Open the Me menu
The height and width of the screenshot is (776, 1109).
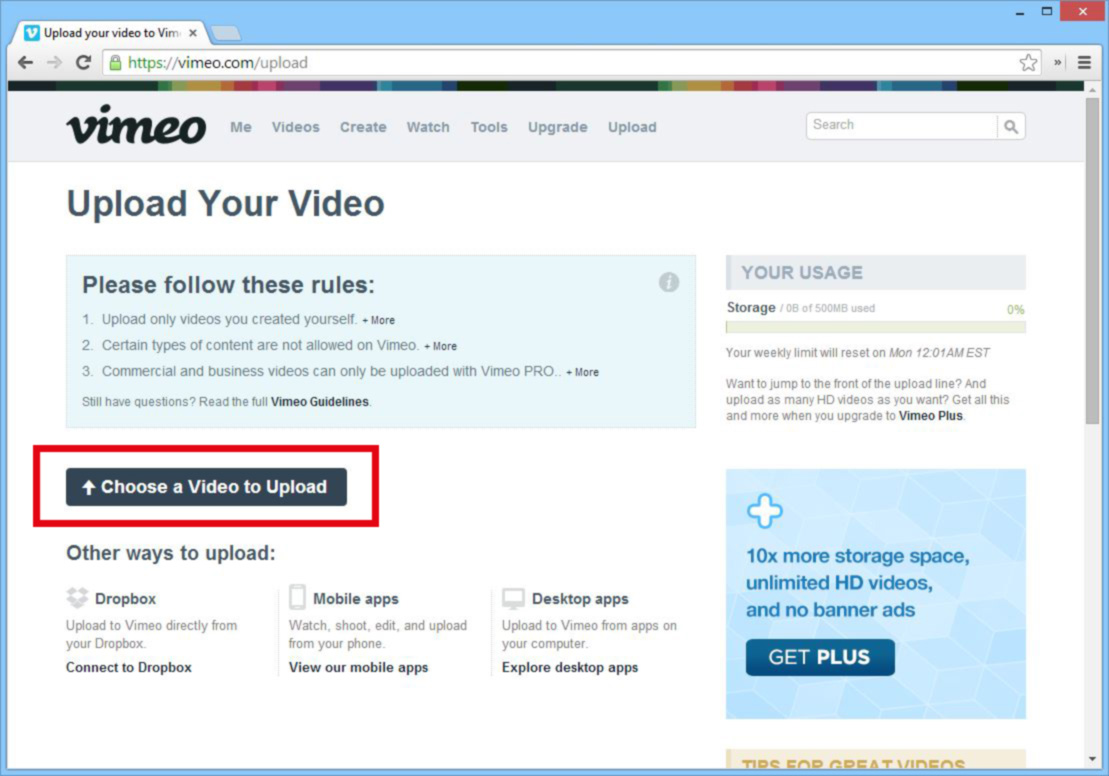[240, 127]
